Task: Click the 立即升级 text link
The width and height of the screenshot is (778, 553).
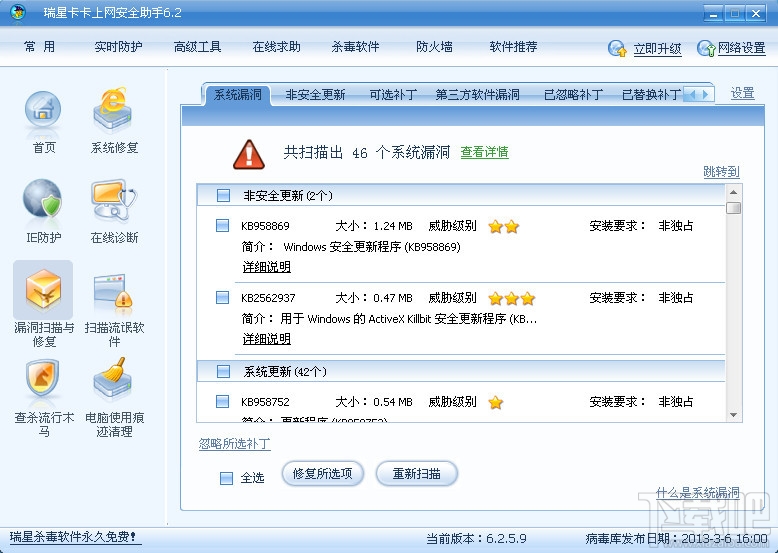Action: point(657,49)
